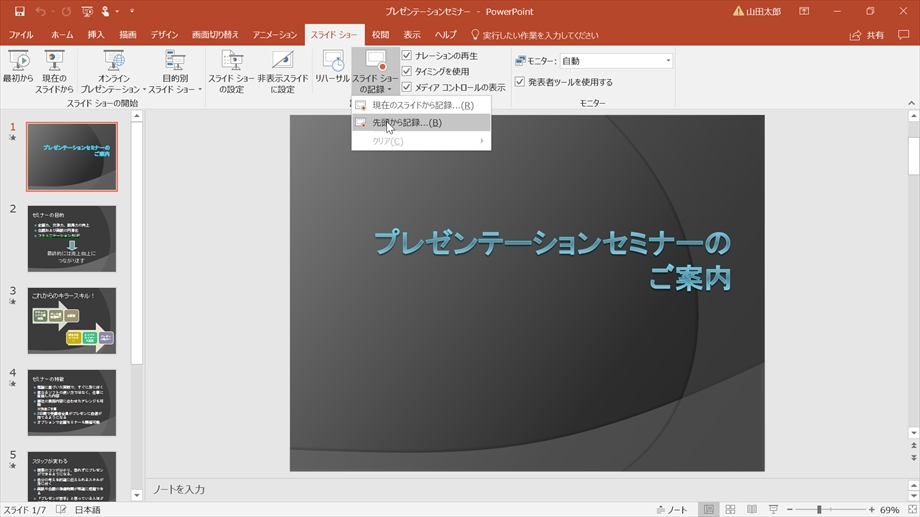This screenshot has height=517, width=920.
Task: Open Set Up Slide Show (スライドショーの設定)
Action: coord(231,72)
